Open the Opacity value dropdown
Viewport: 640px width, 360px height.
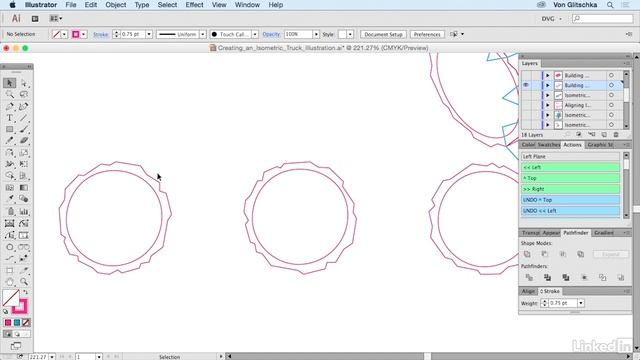coord(316,34)
